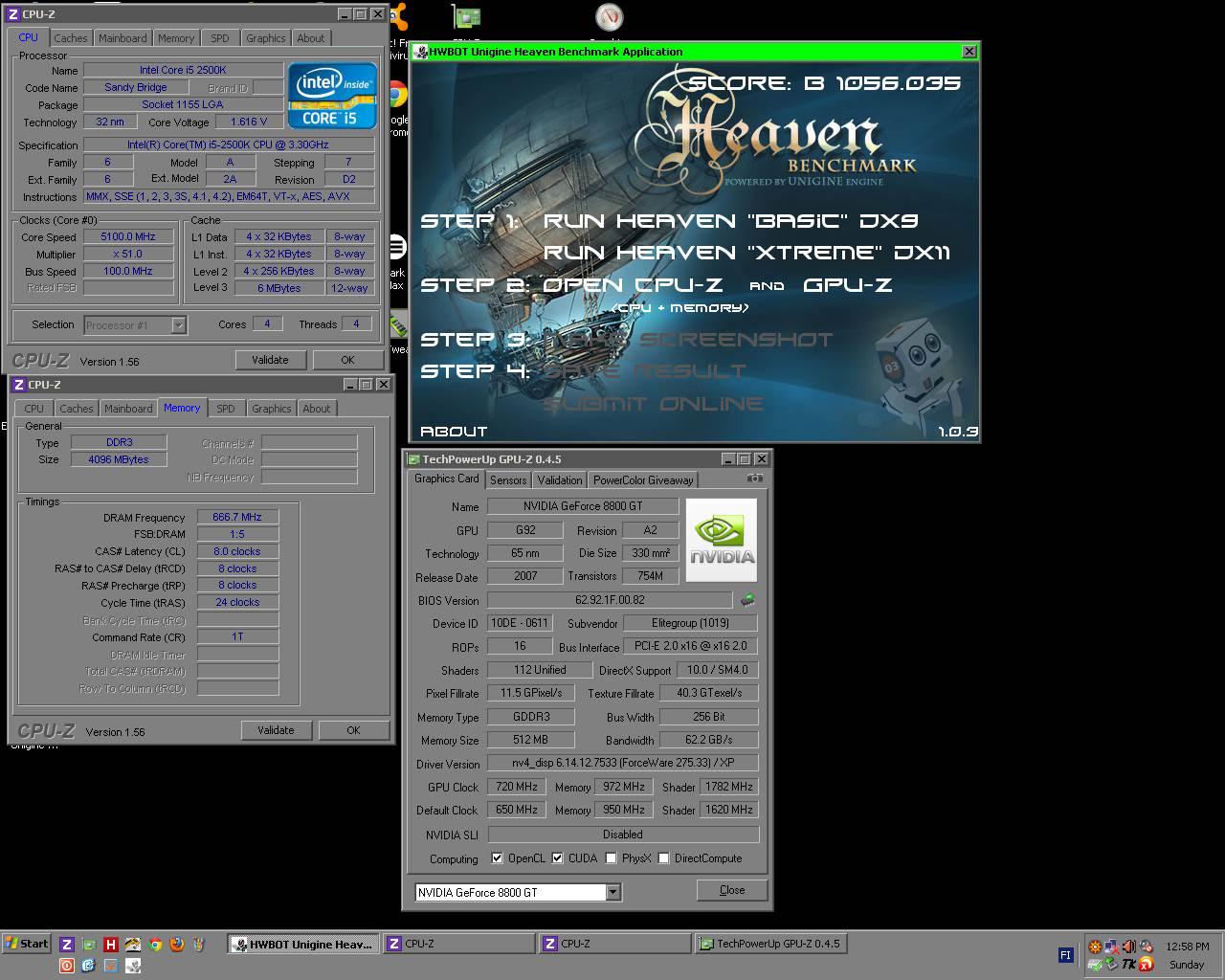This screenshot has width=1225, height=980.
Task: Click the Intel Core i5 logo in CPU-Z
Action: click(x=332, y=96)
